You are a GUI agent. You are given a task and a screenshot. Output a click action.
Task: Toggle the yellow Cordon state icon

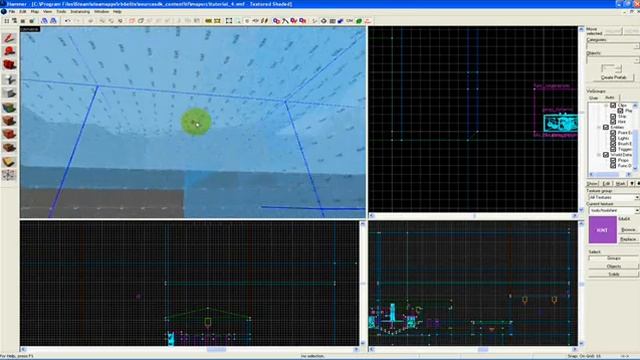pos(209,21)
